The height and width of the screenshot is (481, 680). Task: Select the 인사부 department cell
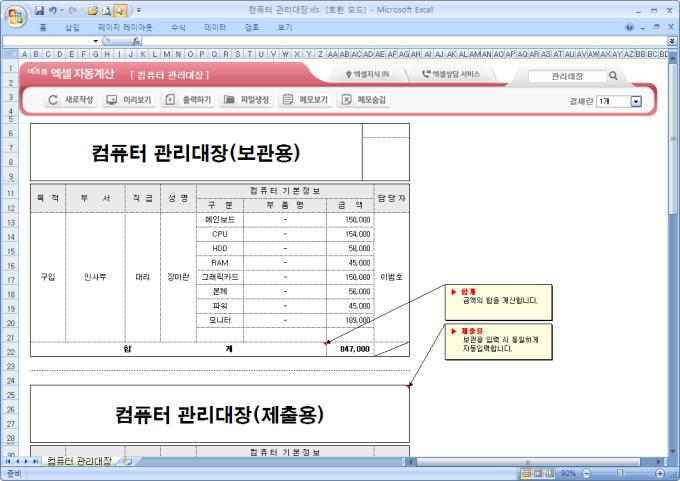click(95, 277)
